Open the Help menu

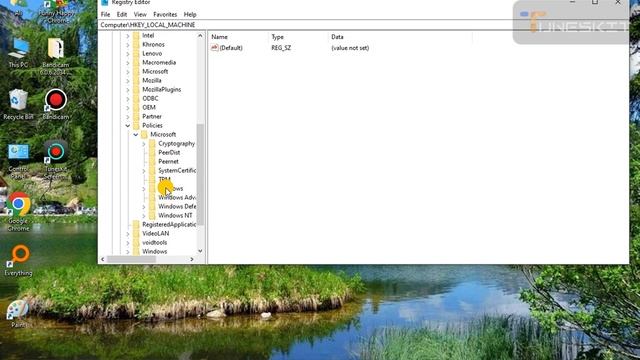[190, 14]
